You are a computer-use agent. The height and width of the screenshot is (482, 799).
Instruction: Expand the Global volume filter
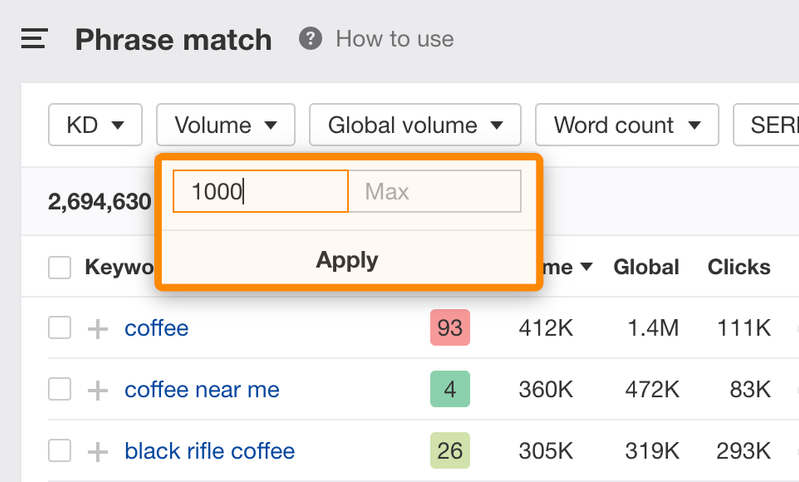pos(415,125)
